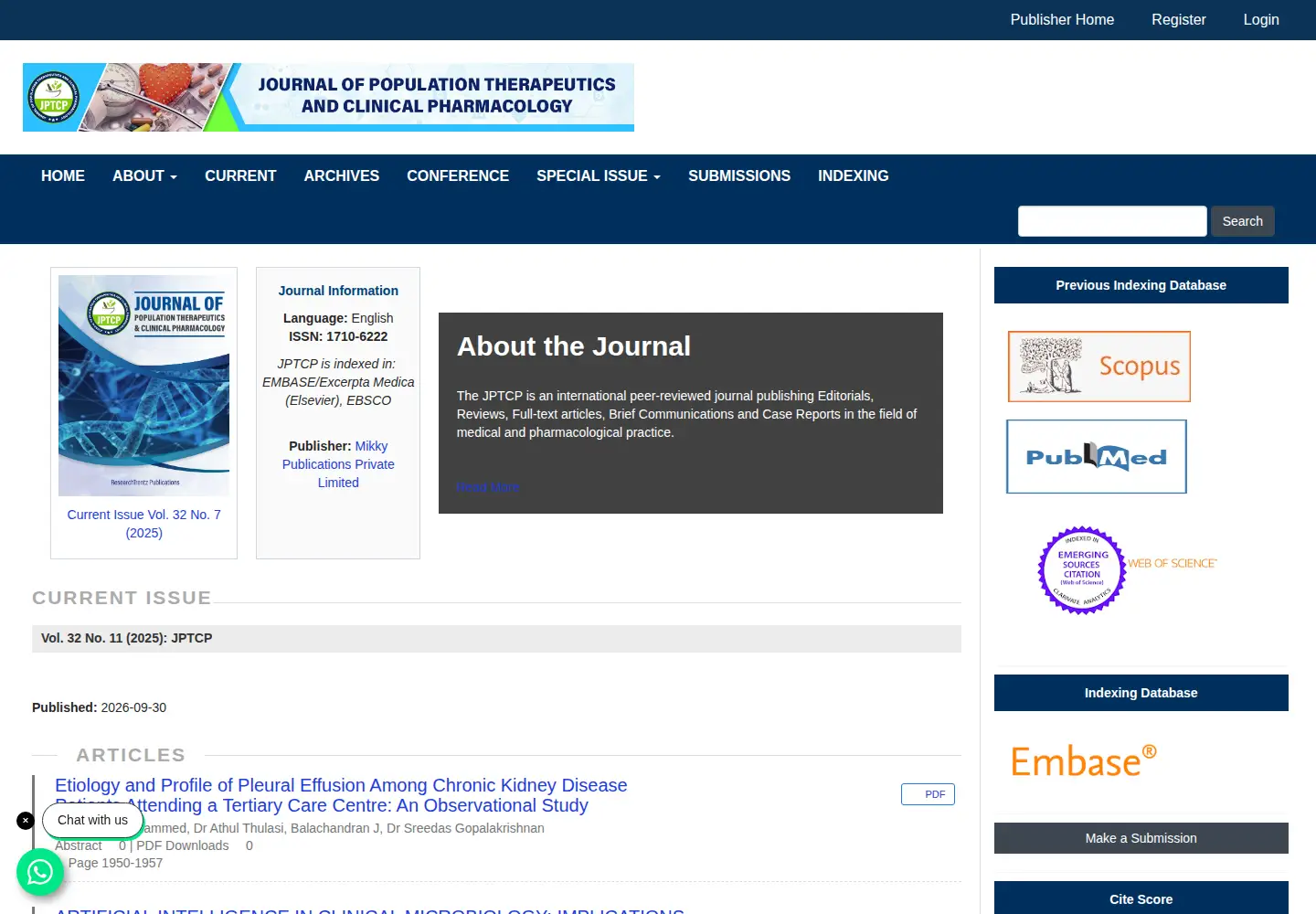Open Current Issue Vol. 32 No. 7 link
The width and height of the screenshot is (1316, 914).
tap(144, 524)
